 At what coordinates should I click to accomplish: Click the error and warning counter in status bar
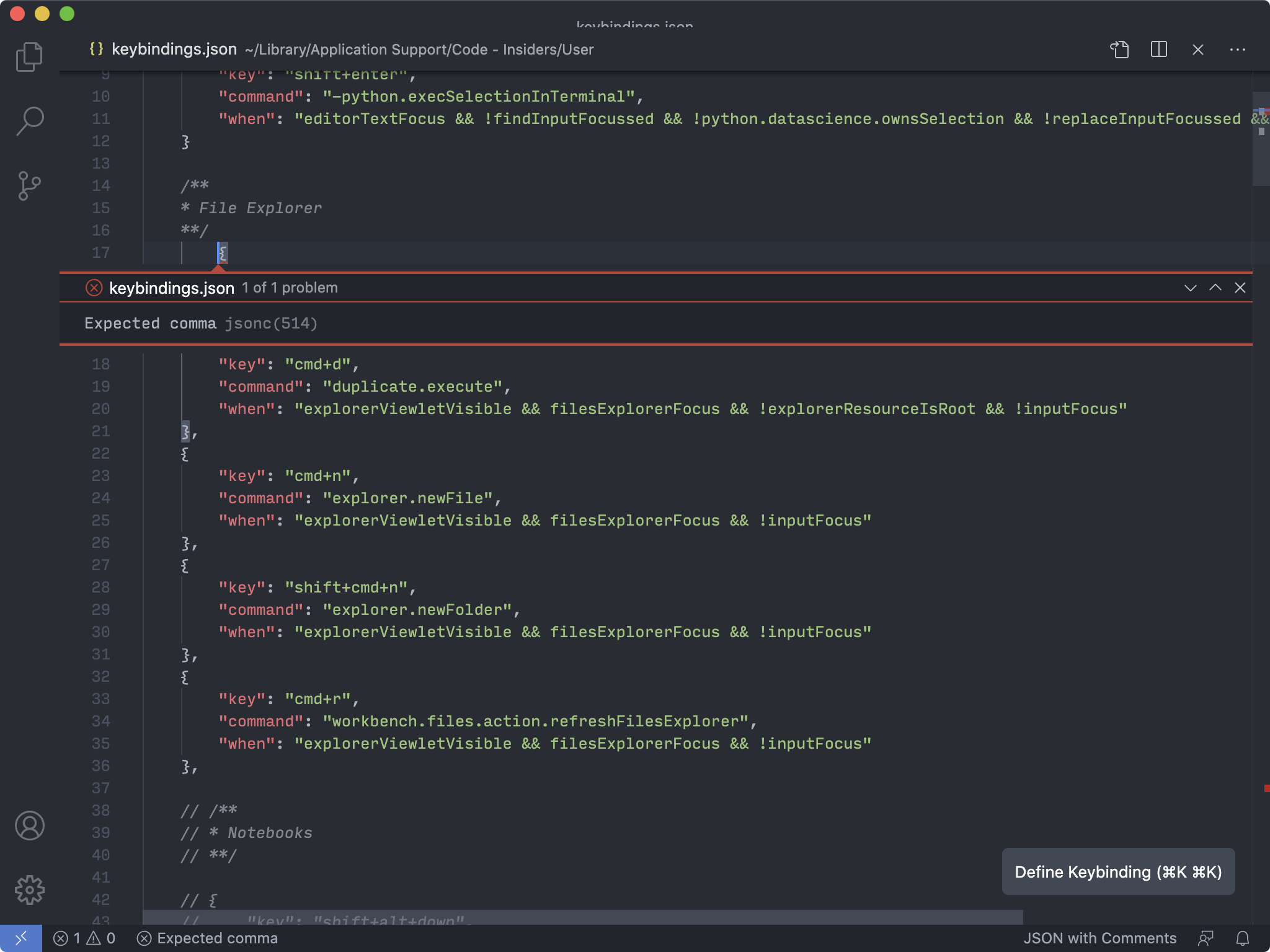[x=84, y=938]
